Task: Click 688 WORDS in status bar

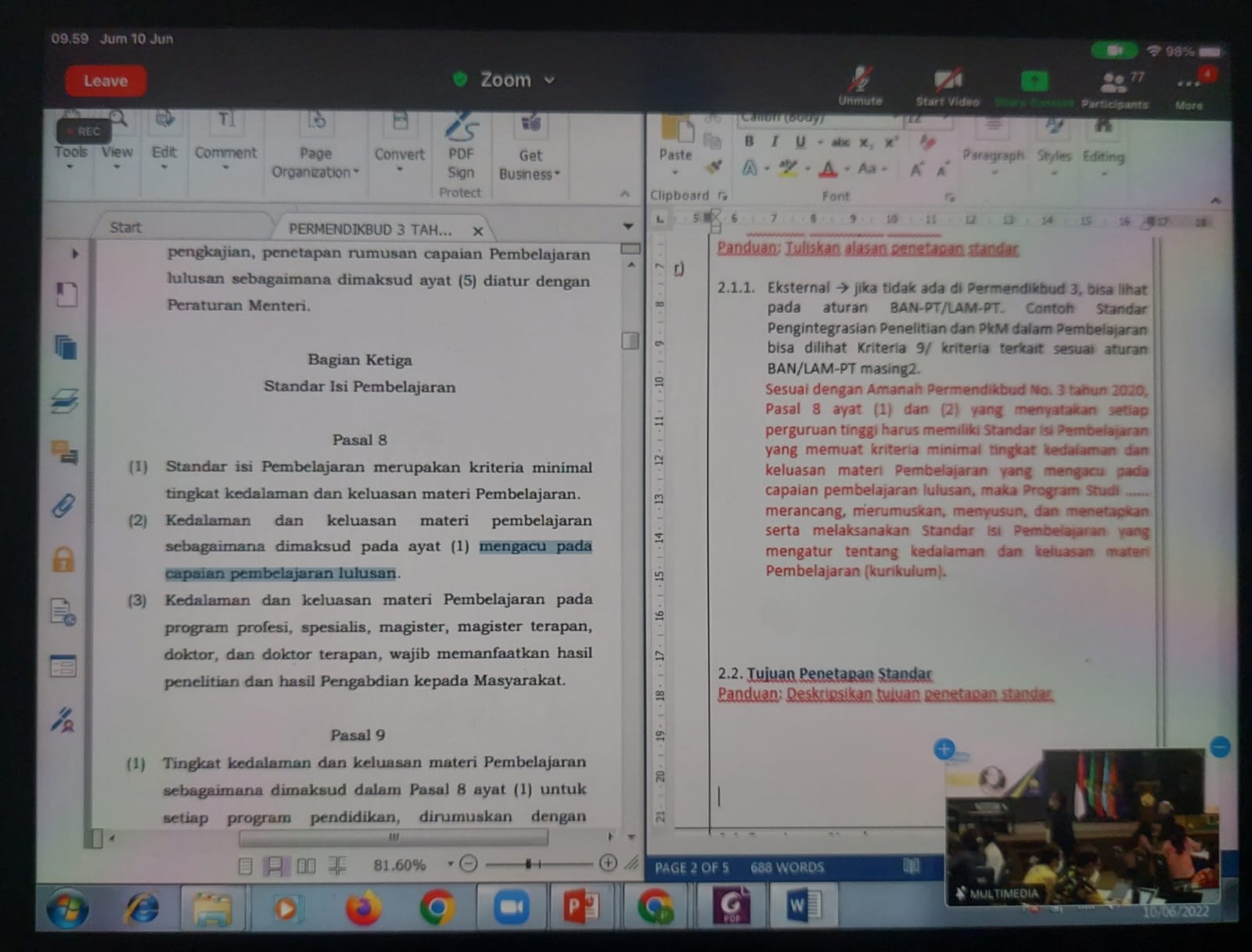Action: pos(787,868)
